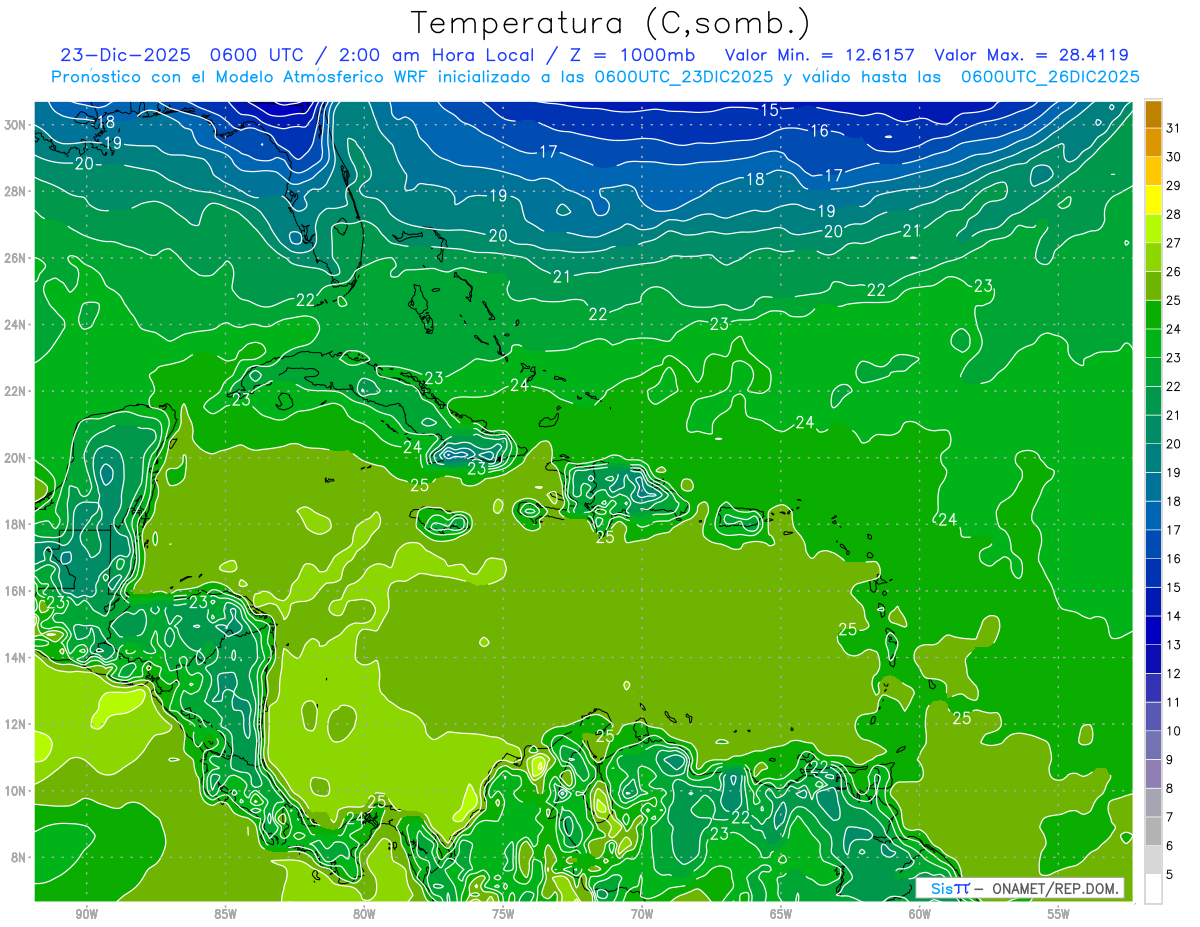Click the color bar label 11

coord(1174,702)
